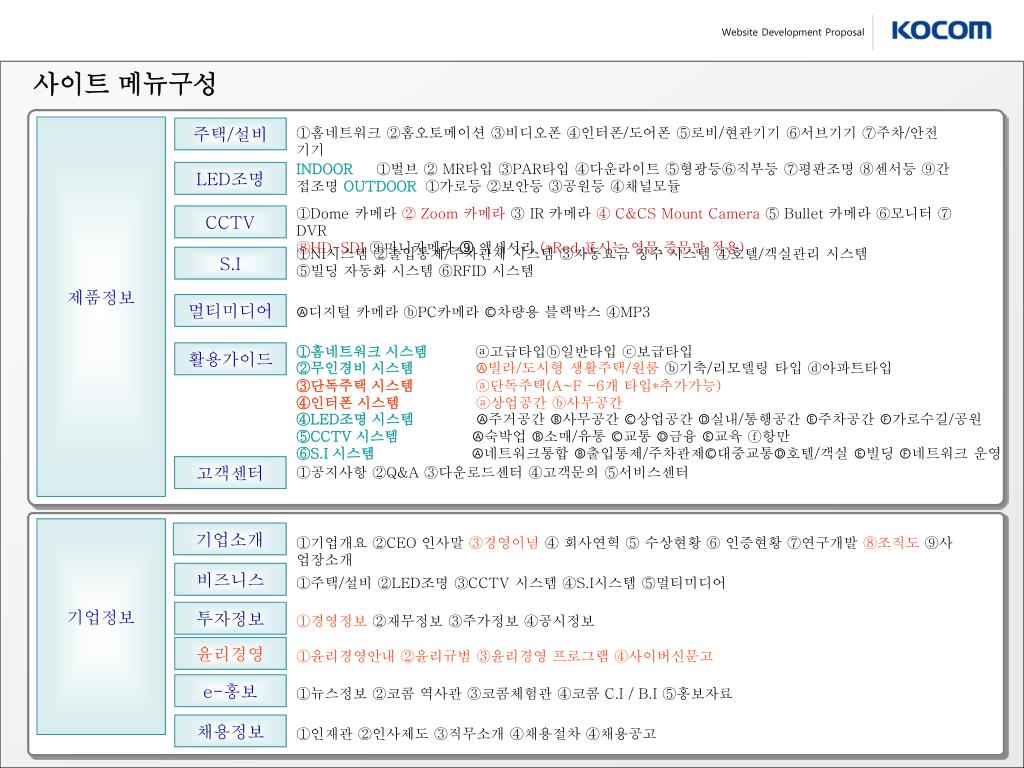Viewport: 1024px width, 768px height.
Task: Click the red ⑧조직도 item
Action: tap(891, 543)
